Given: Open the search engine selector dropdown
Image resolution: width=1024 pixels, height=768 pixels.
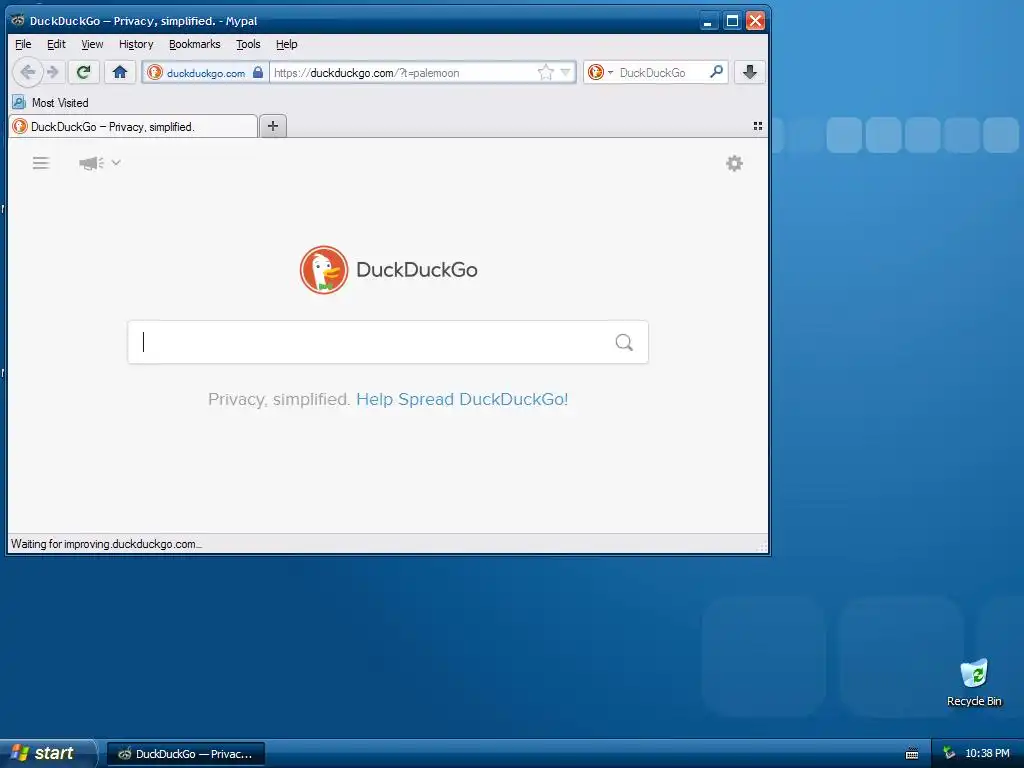Looking at the screenshot, I should tap(600, 72).
